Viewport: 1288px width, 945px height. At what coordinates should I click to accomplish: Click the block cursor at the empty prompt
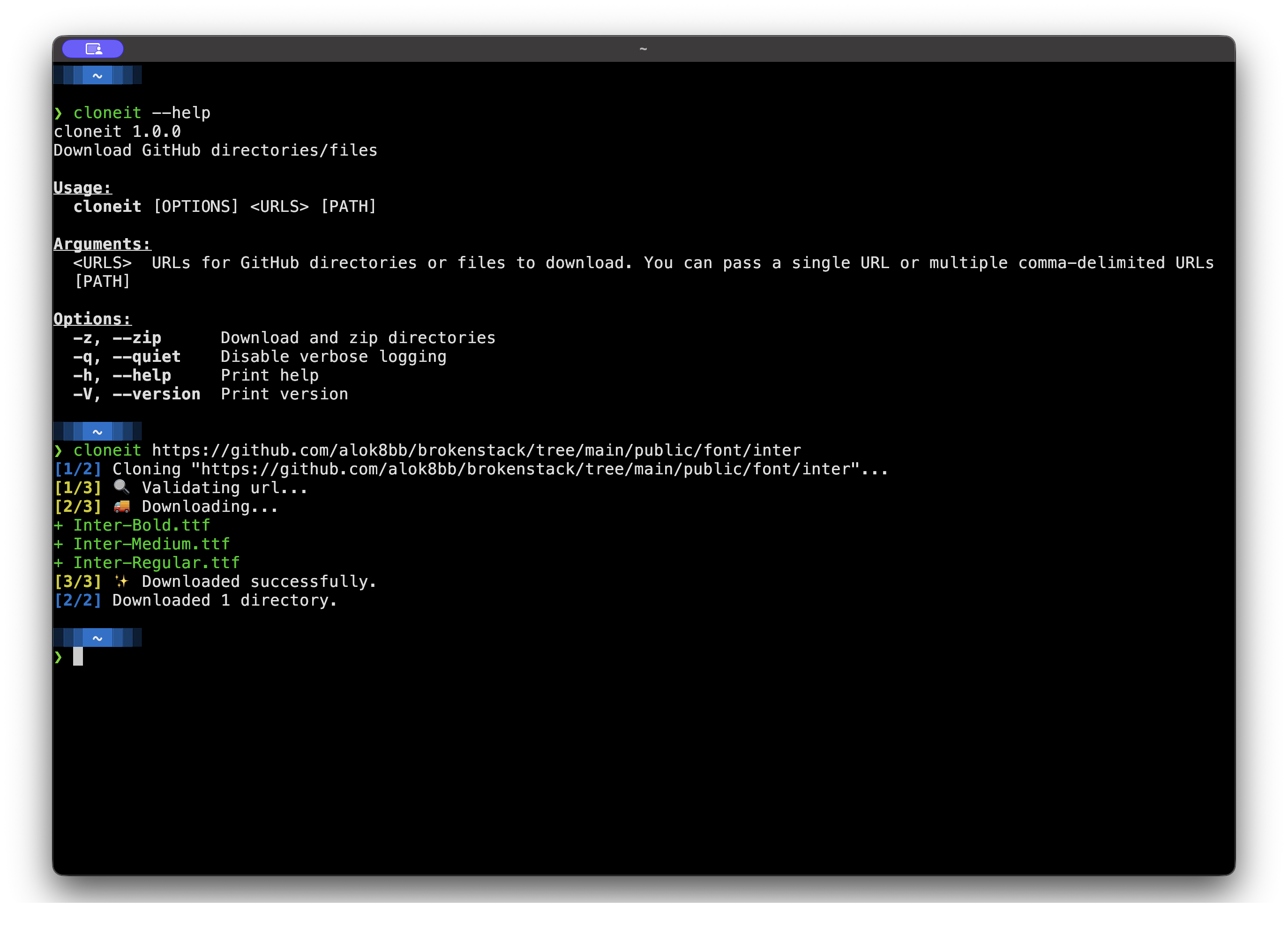(78, 657)
